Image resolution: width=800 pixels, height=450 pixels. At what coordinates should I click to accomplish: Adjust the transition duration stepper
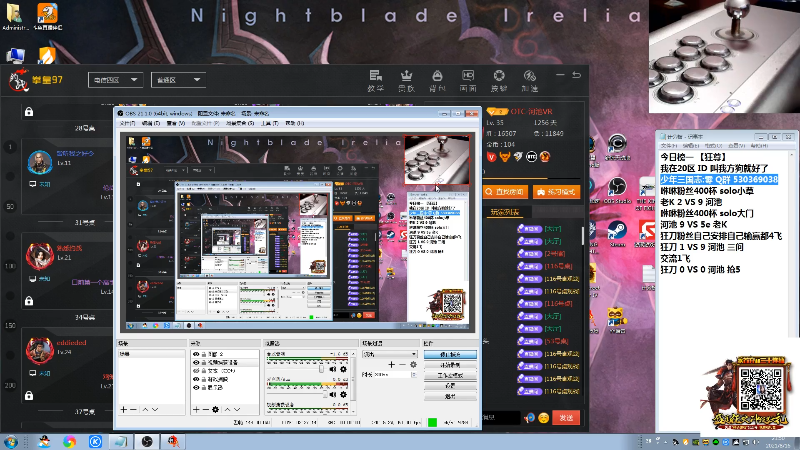(x=414, y=374)
